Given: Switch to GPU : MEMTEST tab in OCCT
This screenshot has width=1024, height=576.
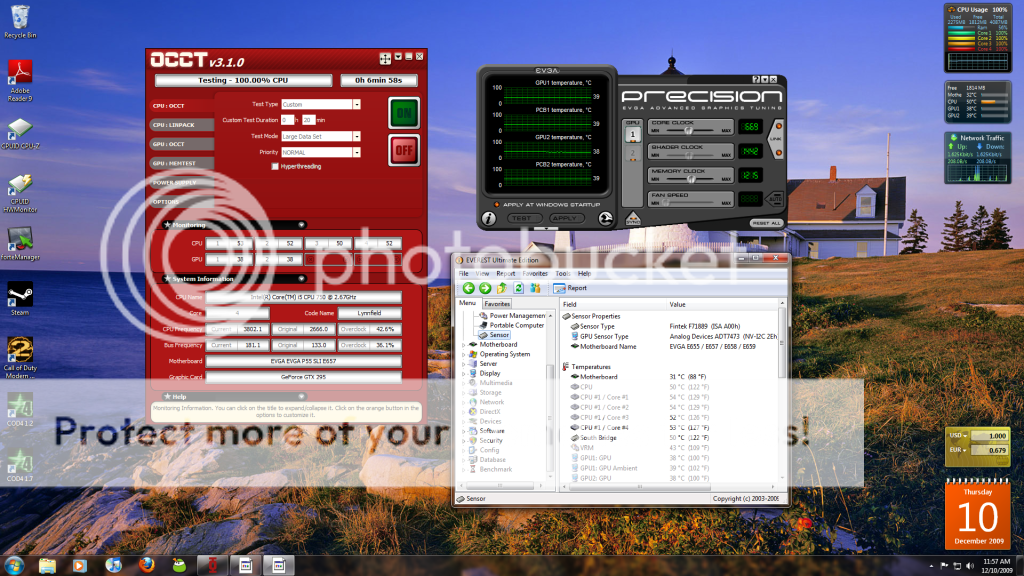Looking at the screenshot, I should pyautogui.click(x=182, y=163).
